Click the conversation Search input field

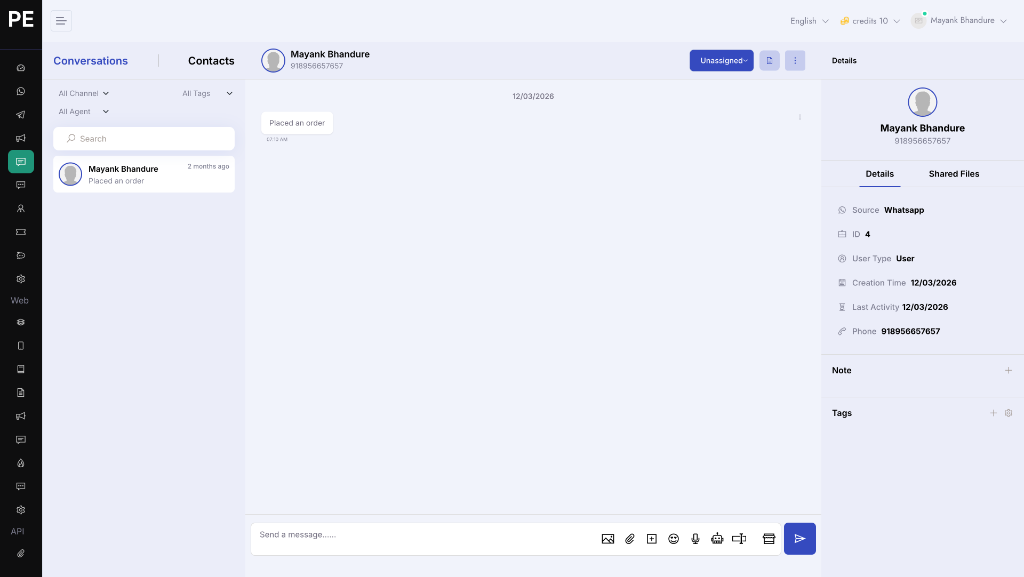[144, 138]
